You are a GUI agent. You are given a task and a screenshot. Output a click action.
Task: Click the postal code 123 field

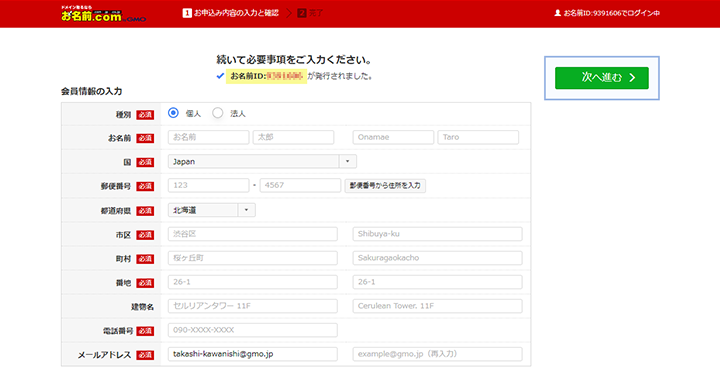(x=208, y=185)
